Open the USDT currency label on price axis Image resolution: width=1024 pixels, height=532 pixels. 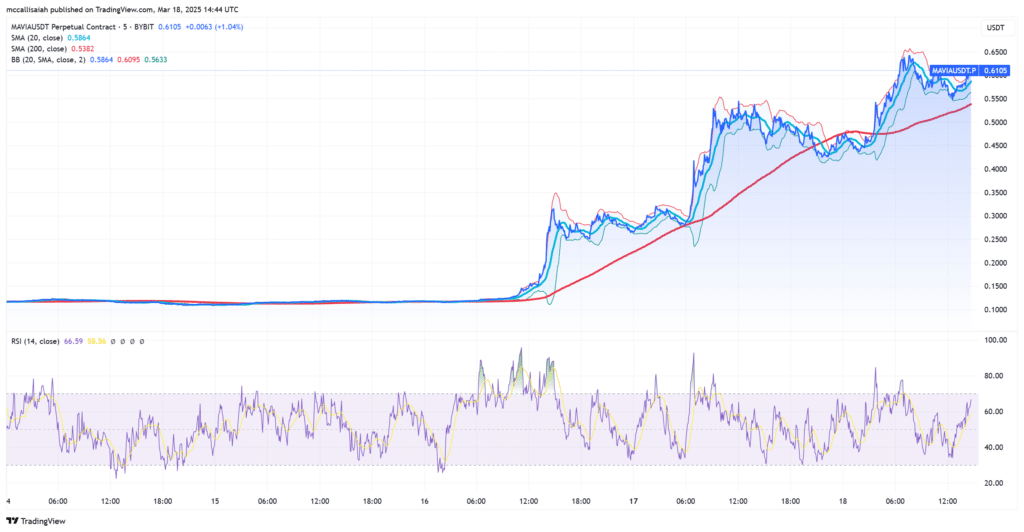(x=995, y=27)
